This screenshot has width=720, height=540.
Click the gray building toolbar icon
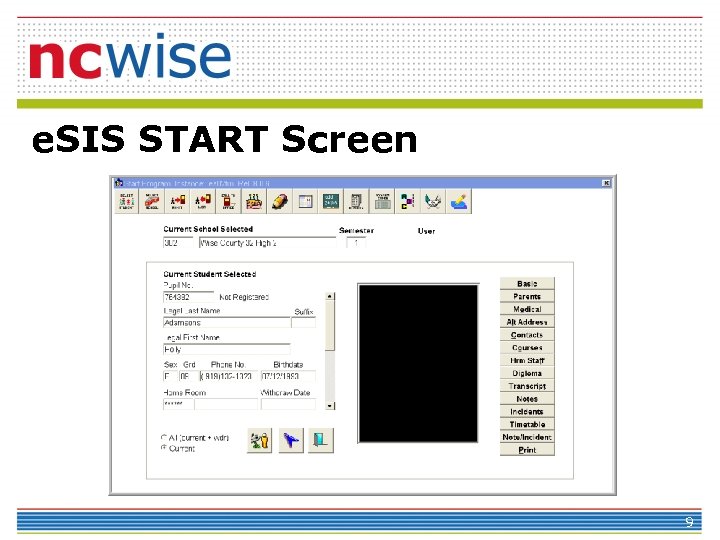coord(356,202)
